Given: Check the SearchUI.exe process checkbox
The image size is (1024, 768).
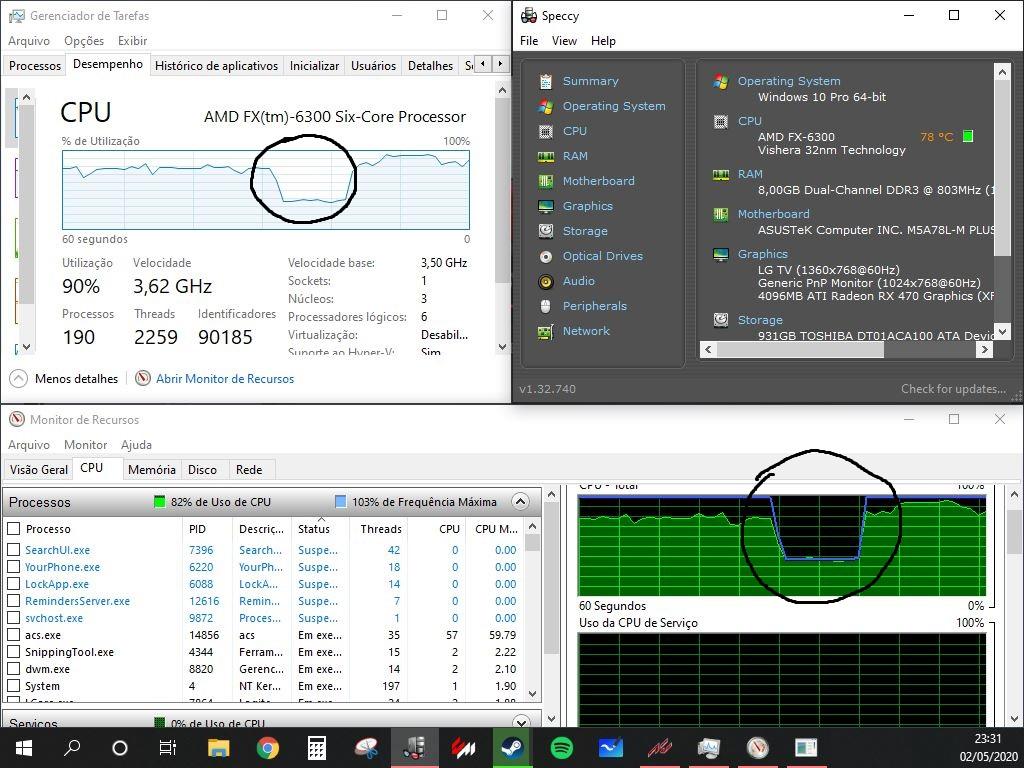Looking at the screenshot, I should (13, 550).
